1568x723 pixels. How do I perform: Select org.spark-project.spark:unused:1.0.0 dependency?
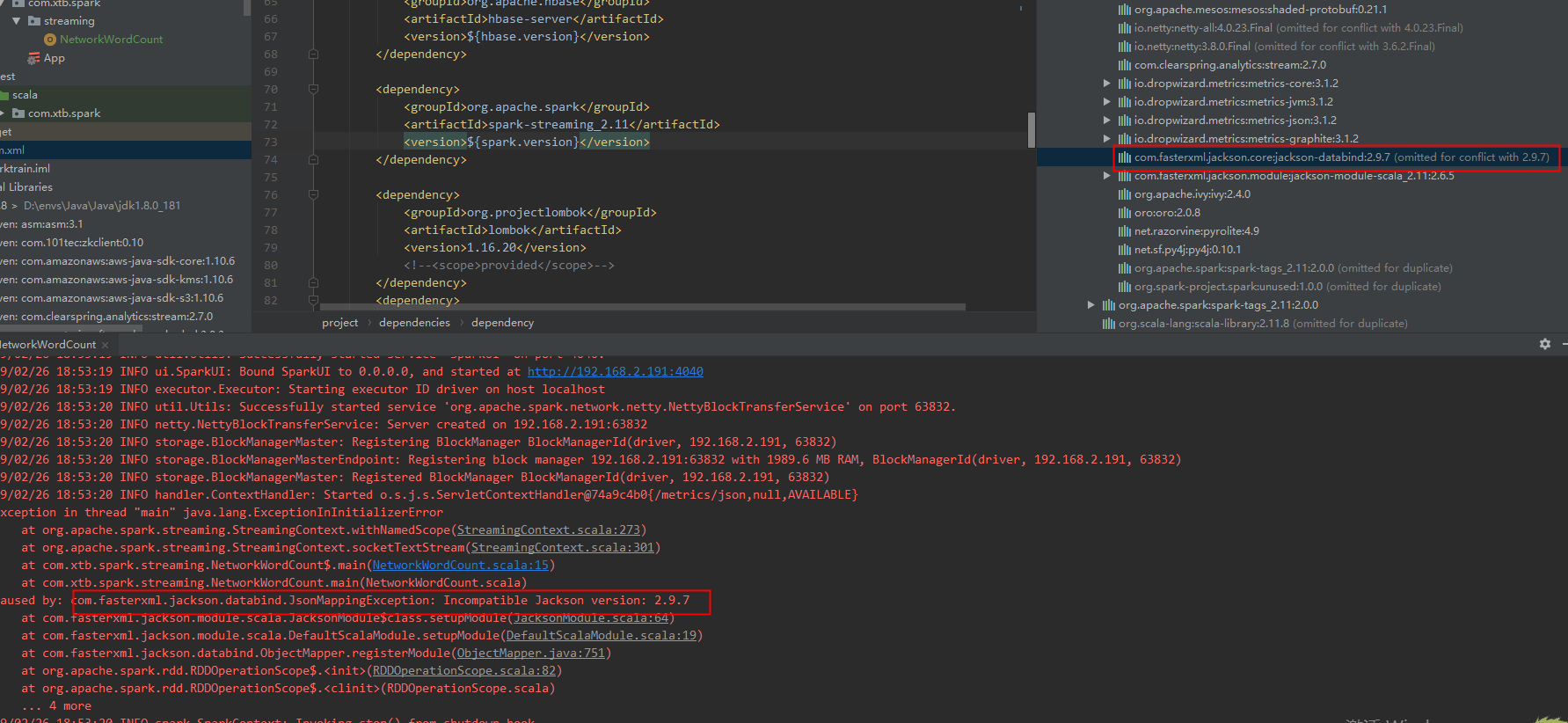pyautogui.click(x=1287, y=287)
